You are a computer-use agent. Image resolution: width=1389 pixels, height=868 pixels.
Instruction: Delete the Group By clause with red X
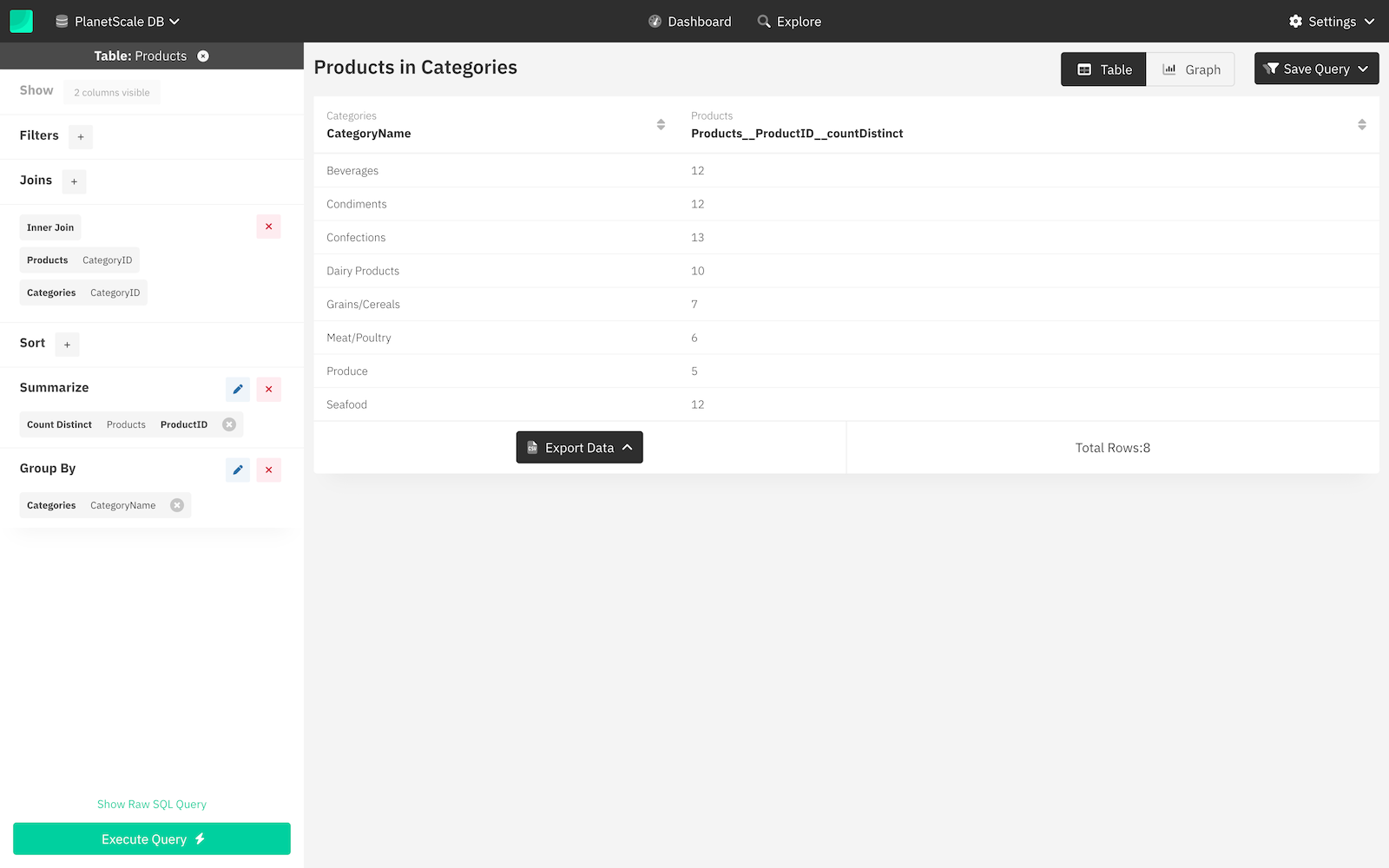(x=268, y=470)
